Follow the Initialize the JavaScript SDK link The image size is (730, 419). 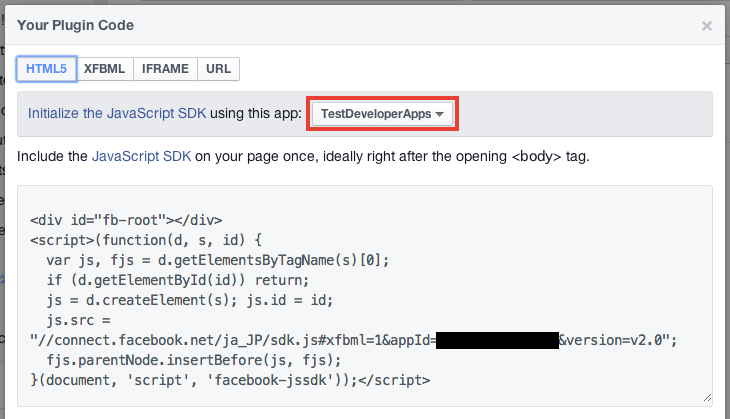[117, 113]
